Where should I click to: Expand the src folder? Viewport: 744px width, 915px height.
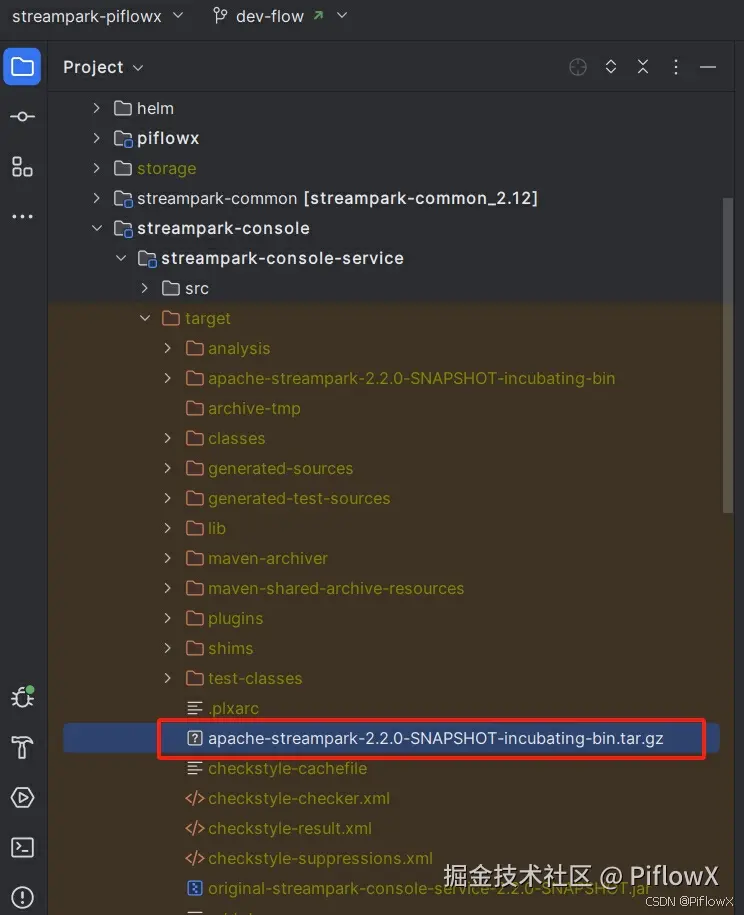click(145, 288)
